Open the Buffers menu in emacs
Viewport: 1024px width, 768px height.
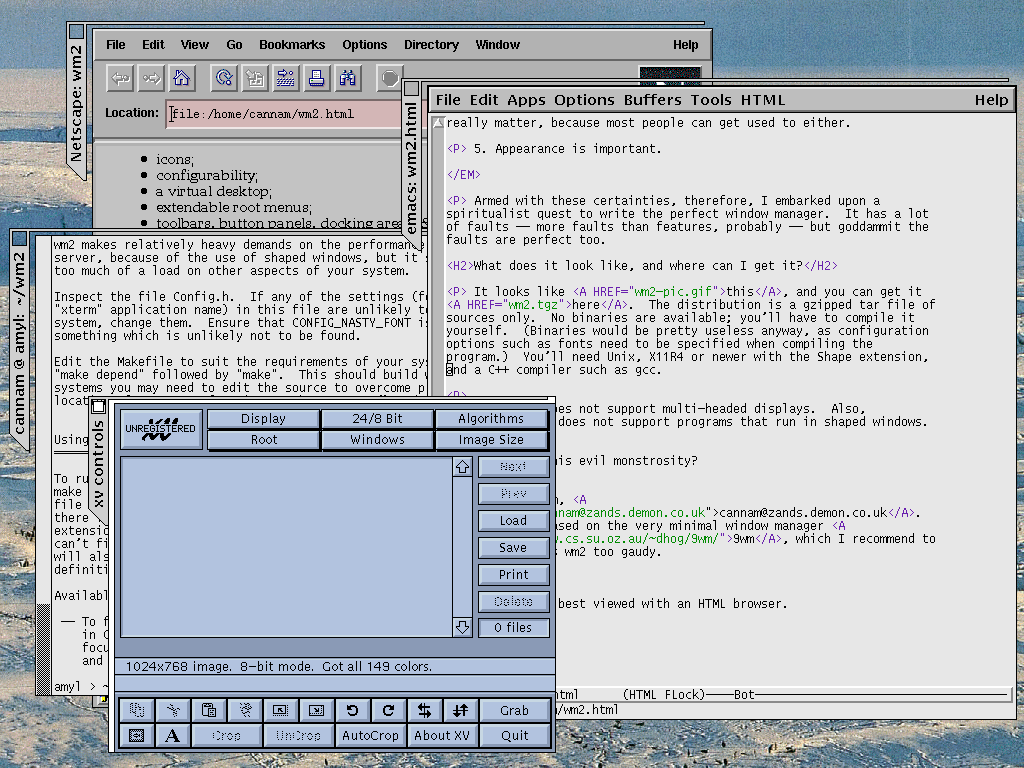click(652, 100)
